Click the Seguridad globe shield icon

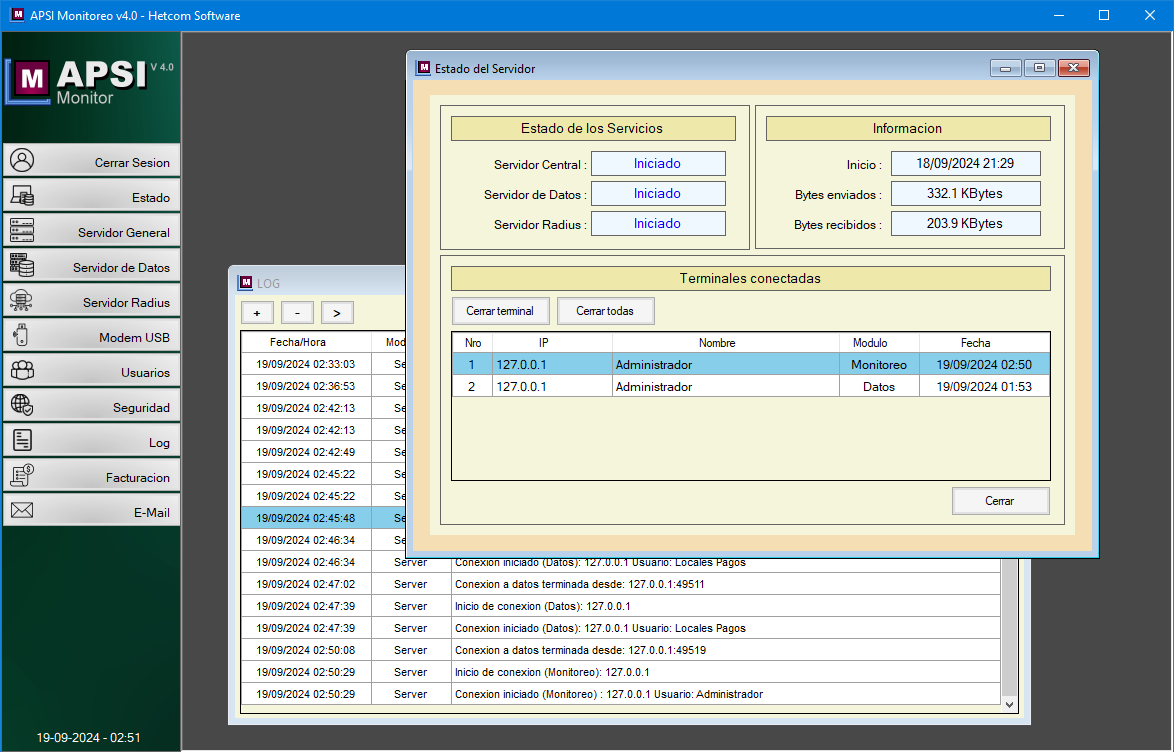pyautogui.click(x=22, y=406)
